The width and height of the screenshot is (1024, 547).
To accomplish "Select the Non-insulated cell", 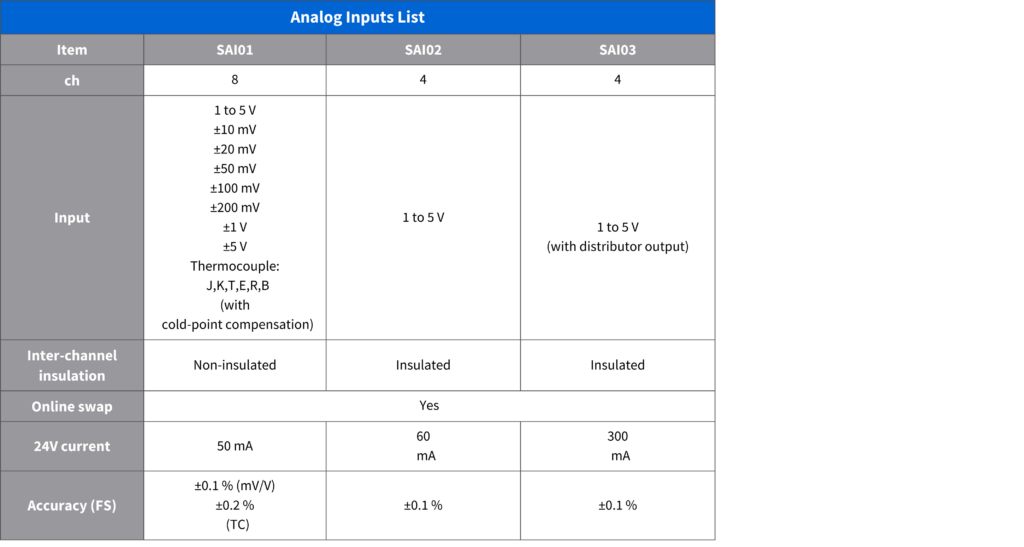I will (234, 365).
